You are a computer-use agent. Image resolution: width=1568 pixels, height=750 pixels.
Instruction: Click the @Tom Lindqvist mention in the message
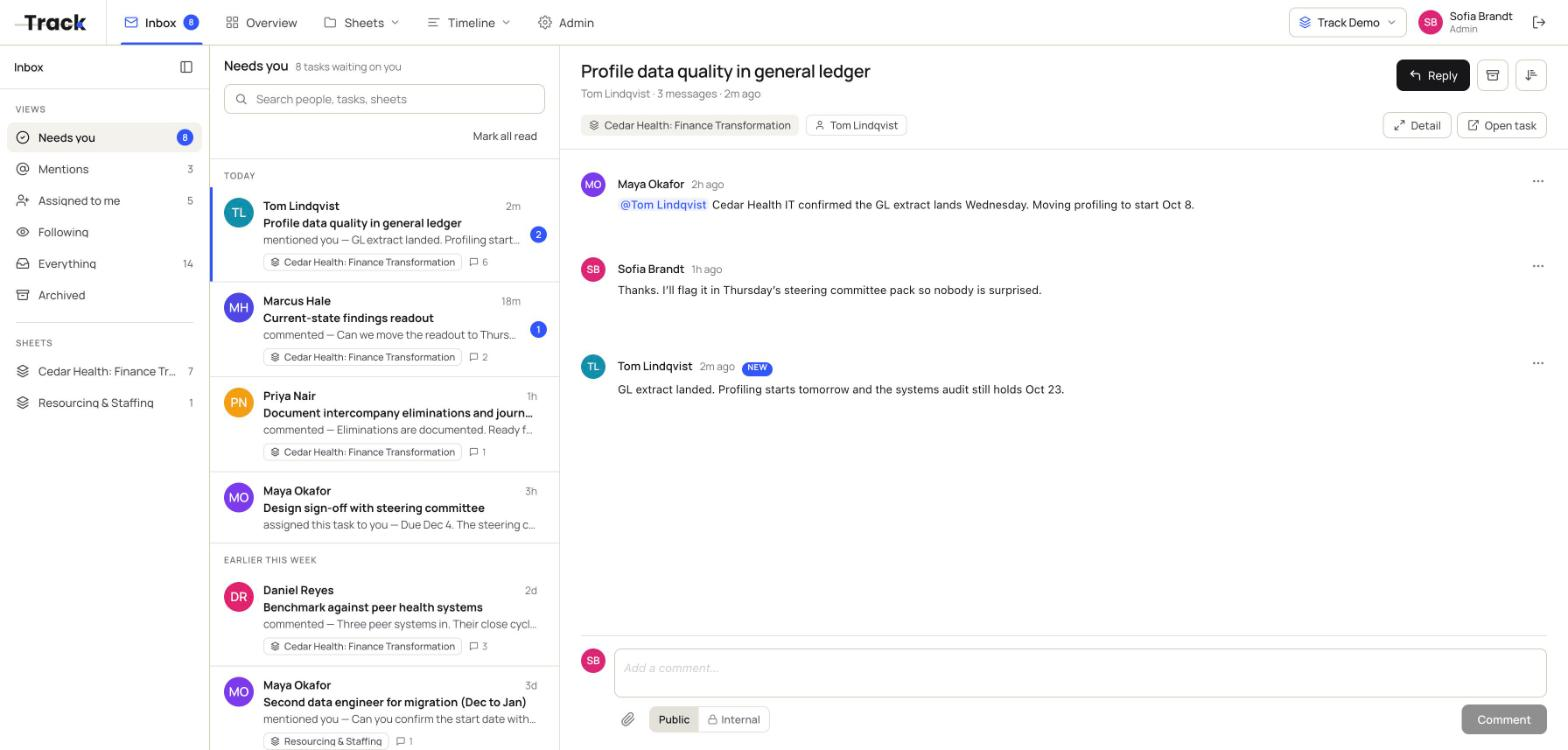663,205
